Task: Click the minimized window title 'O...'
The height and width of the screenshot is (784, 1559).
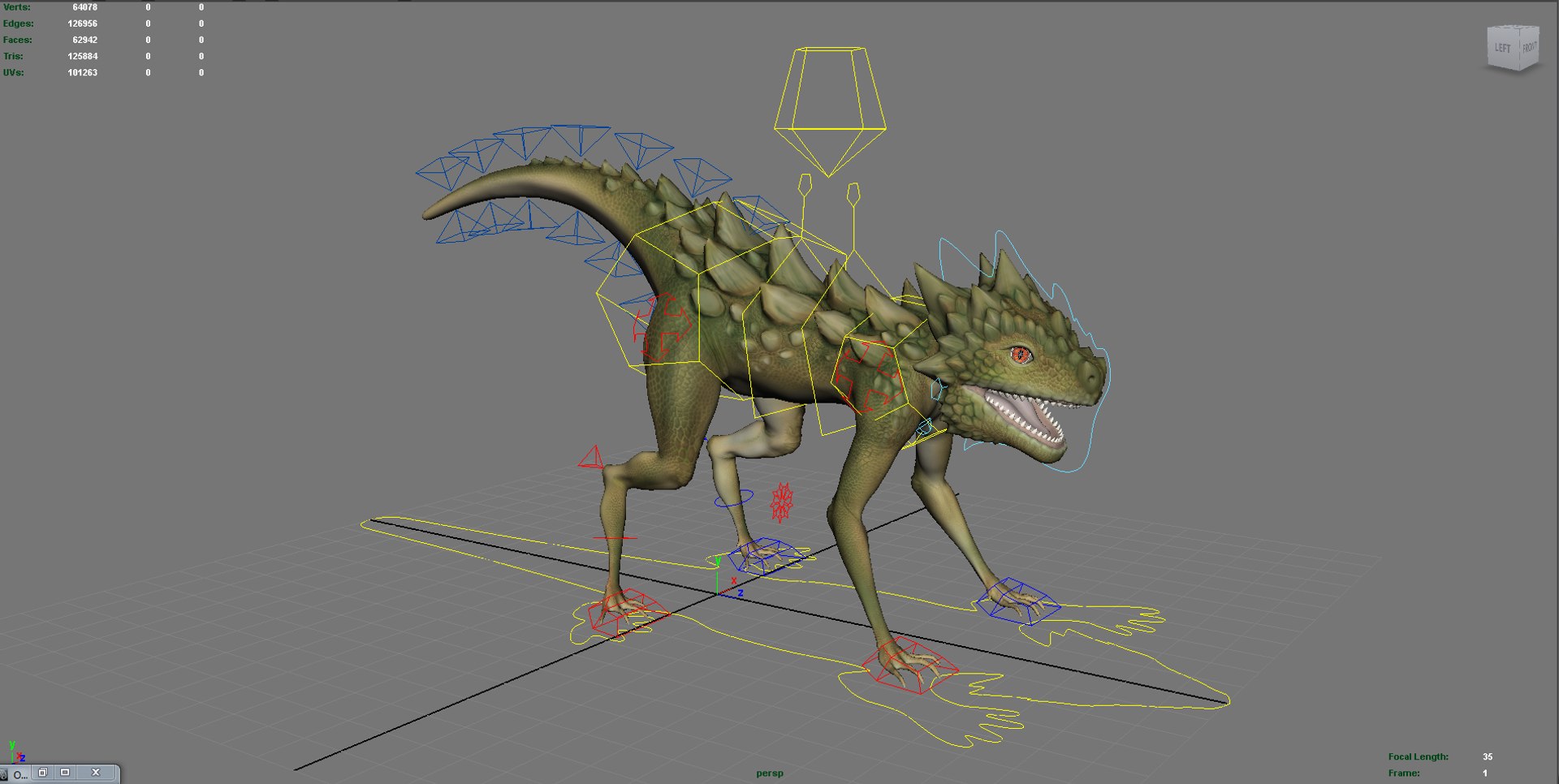Action: (x=20, y=774)
